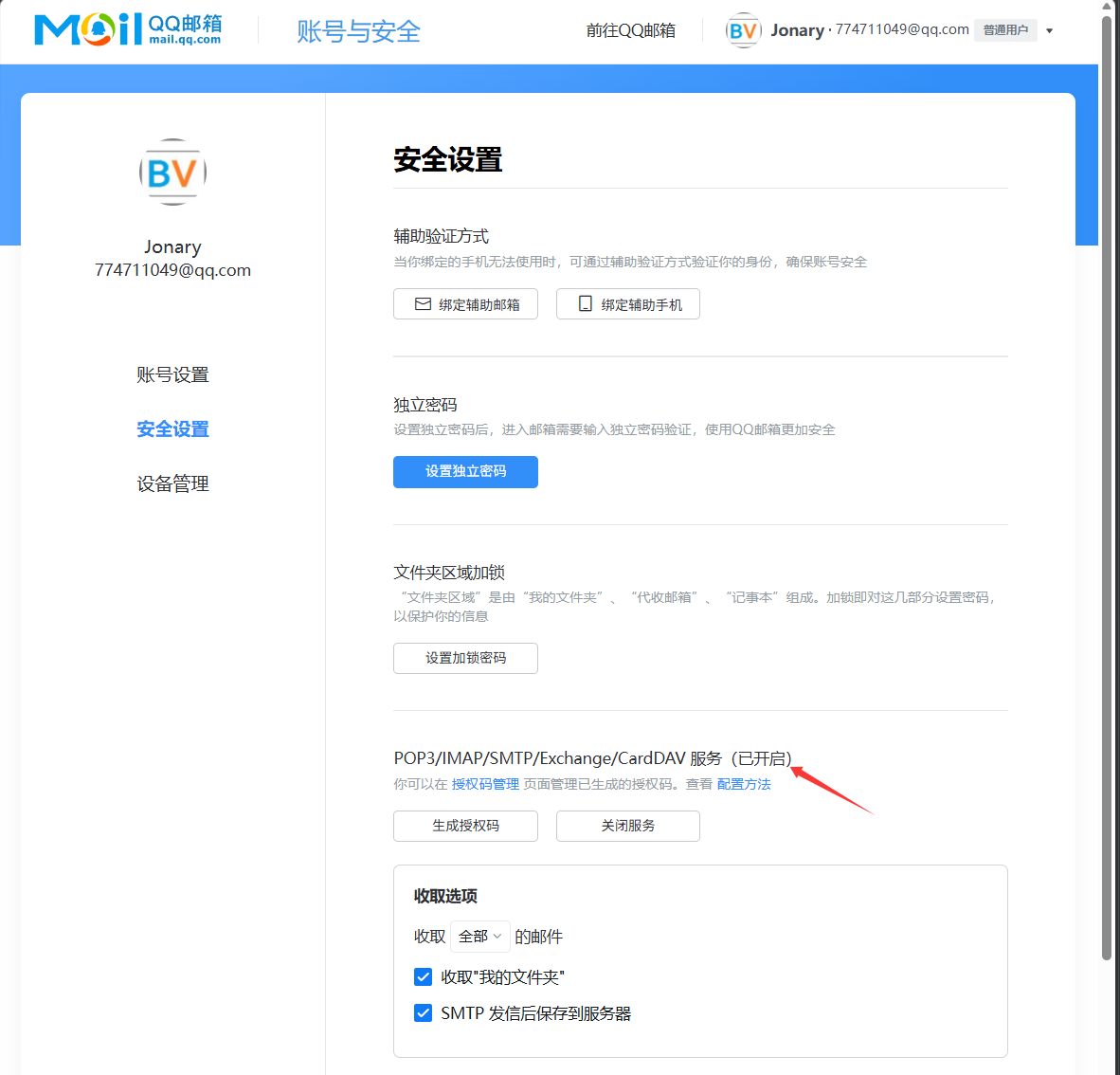Click the 辅助验证方式 section title
Image resolution: width=1120 pixels, height=1075 pixels.
442,236
